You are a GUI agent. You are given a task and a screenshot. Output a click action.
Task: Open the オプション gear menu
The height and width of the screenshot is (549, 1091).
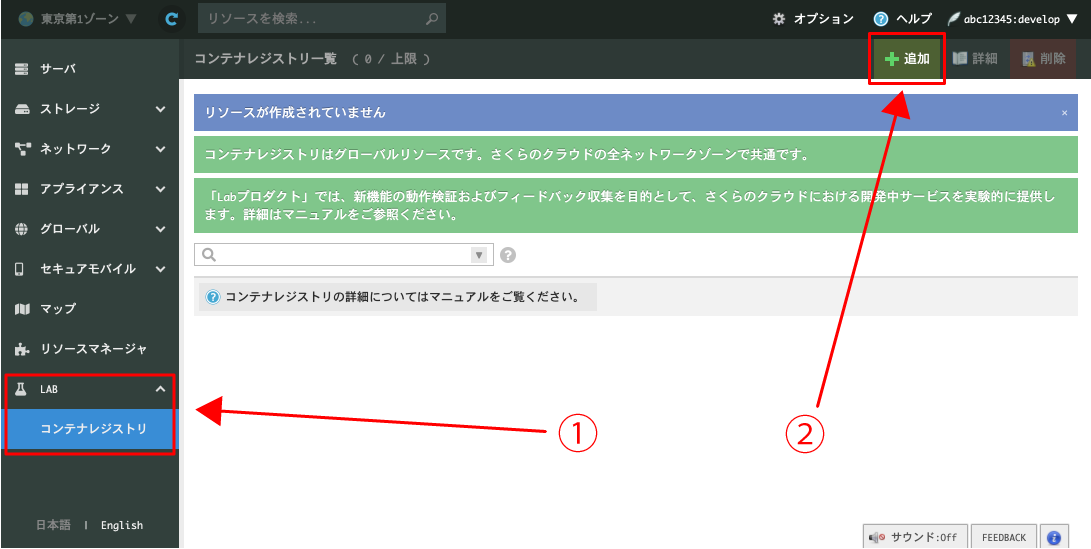pyautogui.click(x=813, y=19)
